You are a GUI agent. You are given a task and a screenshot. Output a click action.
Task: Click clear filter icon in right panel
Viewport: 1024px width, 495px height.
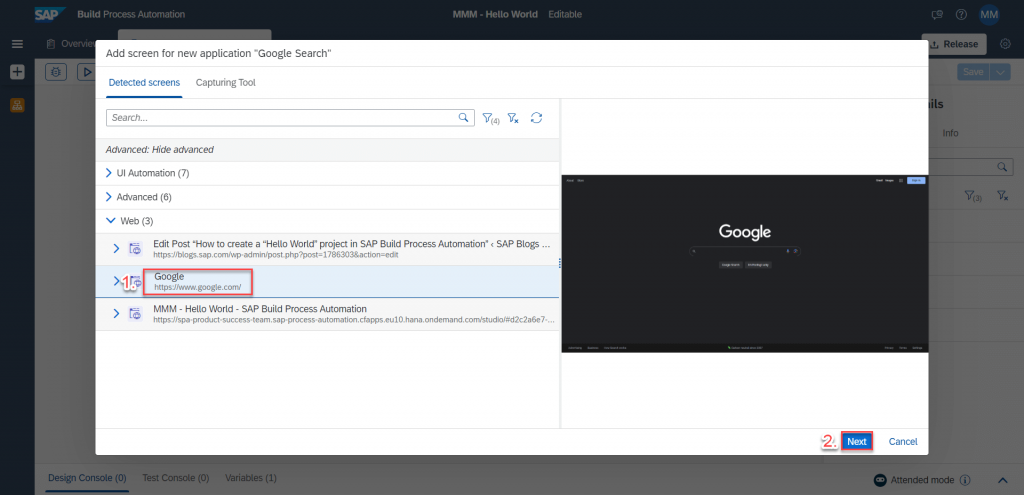tap(1002, 195)
